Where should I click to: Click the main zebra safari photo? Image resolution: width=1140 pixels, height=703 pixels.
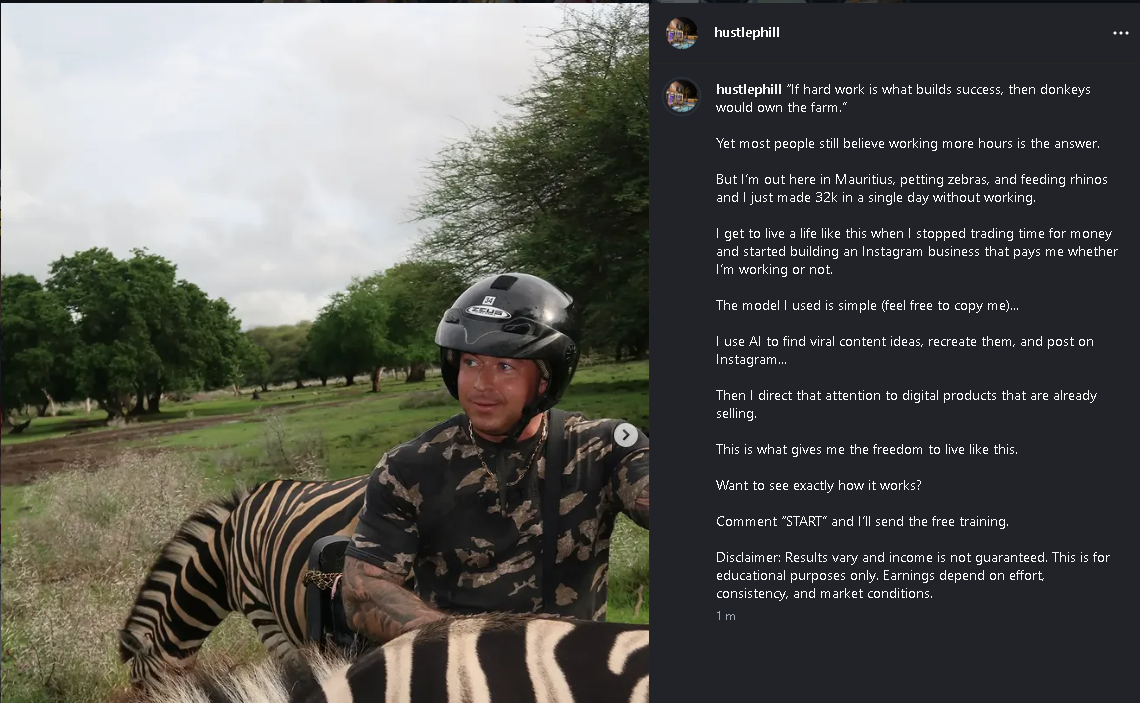(250, 250)
